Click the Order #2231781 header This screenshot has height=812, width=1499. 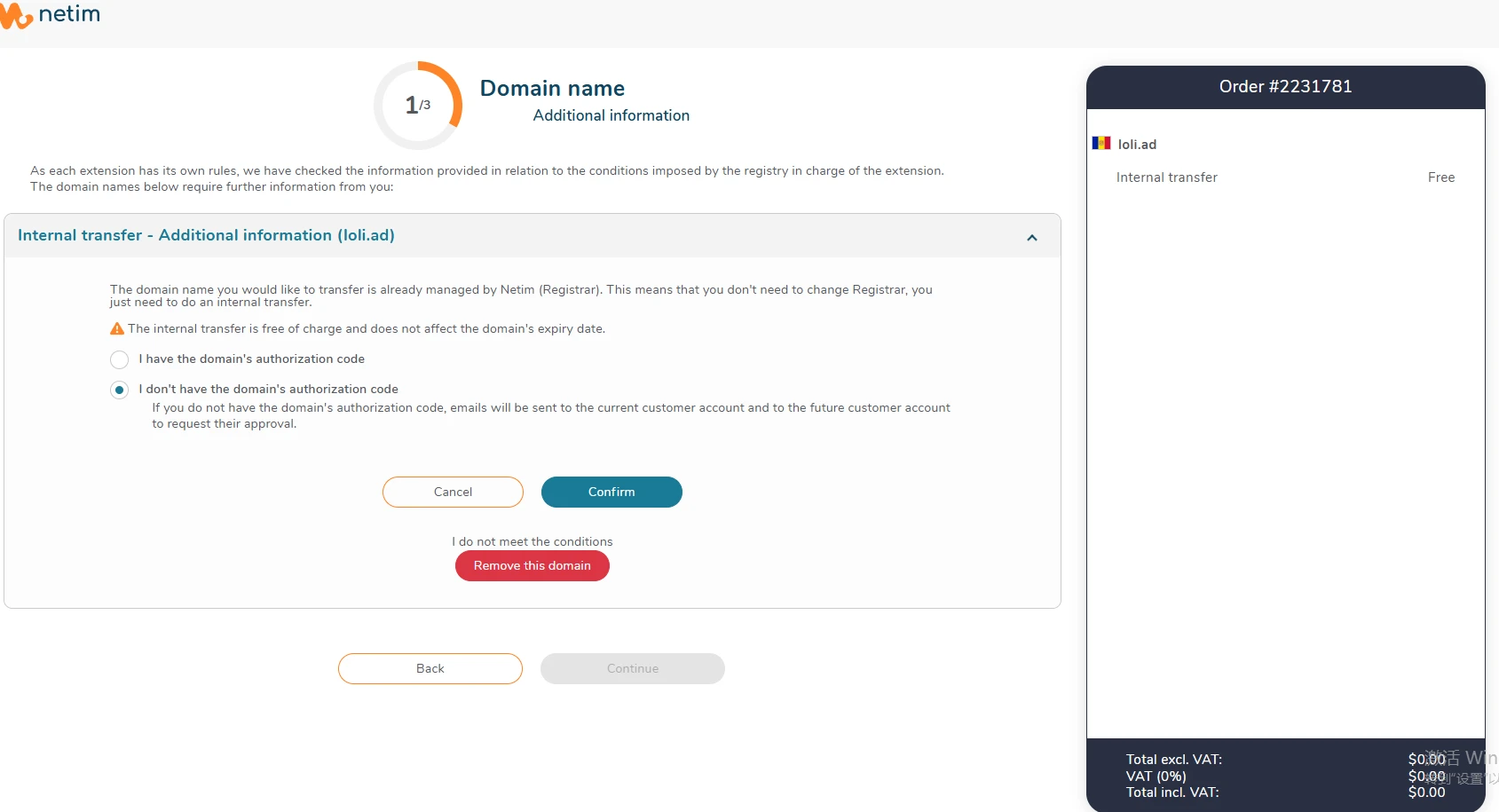tap(1285, 87)
